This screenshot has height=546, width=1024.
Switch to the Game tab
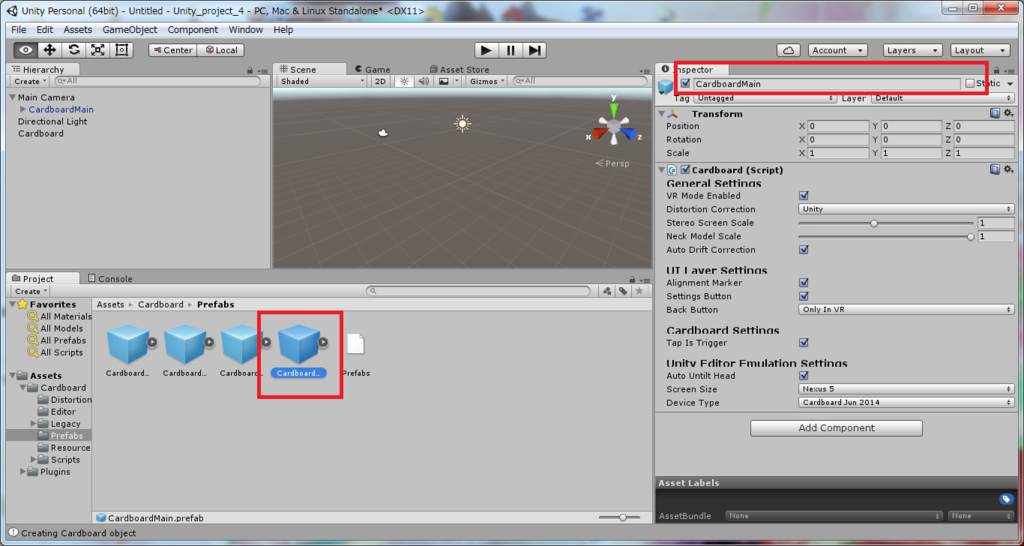372,69
